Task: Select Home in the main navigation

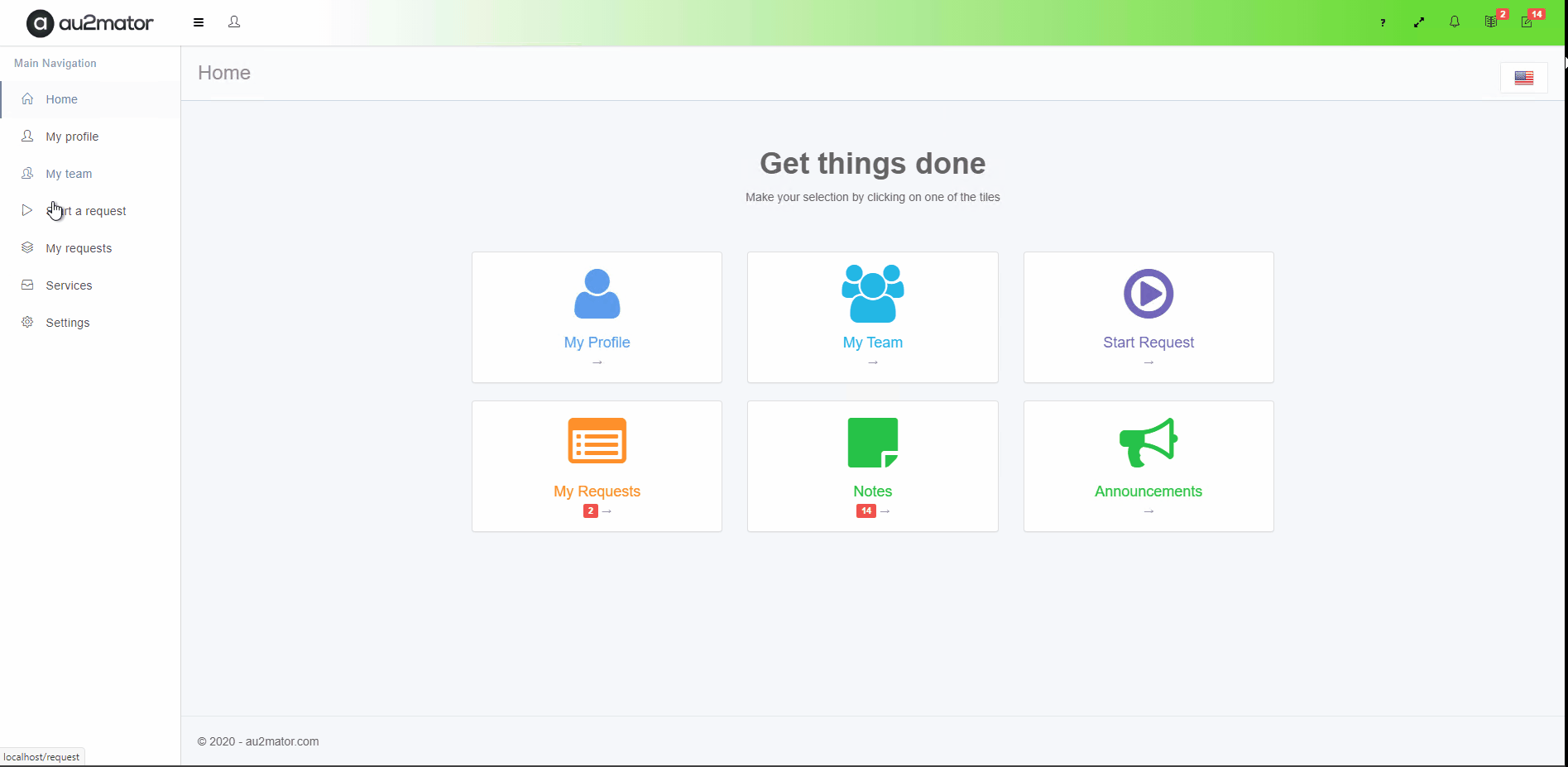Action: pos(61,99)
